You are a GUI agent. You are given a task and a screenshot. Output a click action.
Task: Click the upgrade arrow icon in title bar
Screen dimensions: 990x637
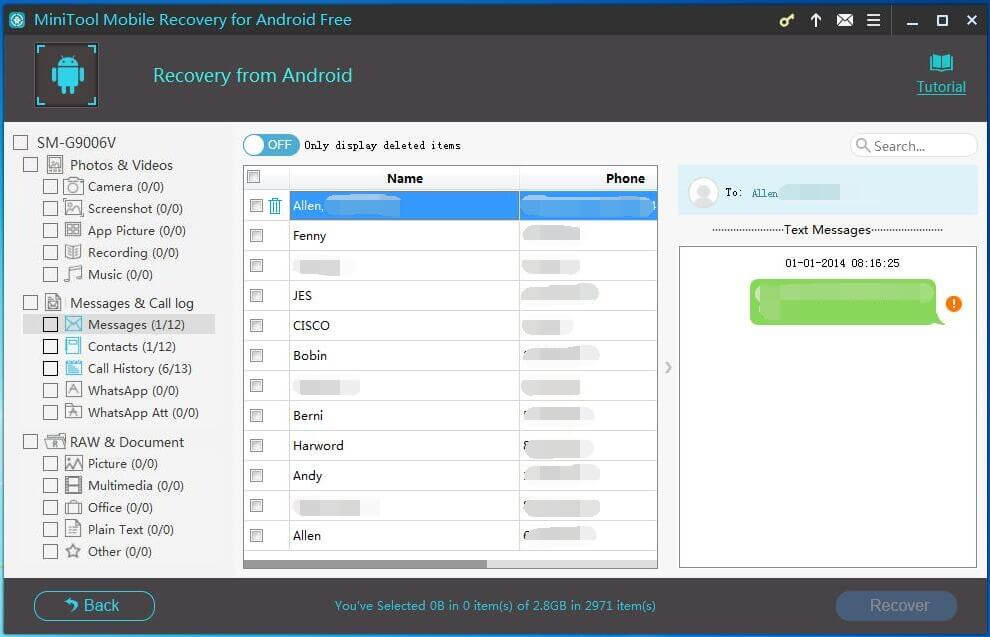pos(816,20)
